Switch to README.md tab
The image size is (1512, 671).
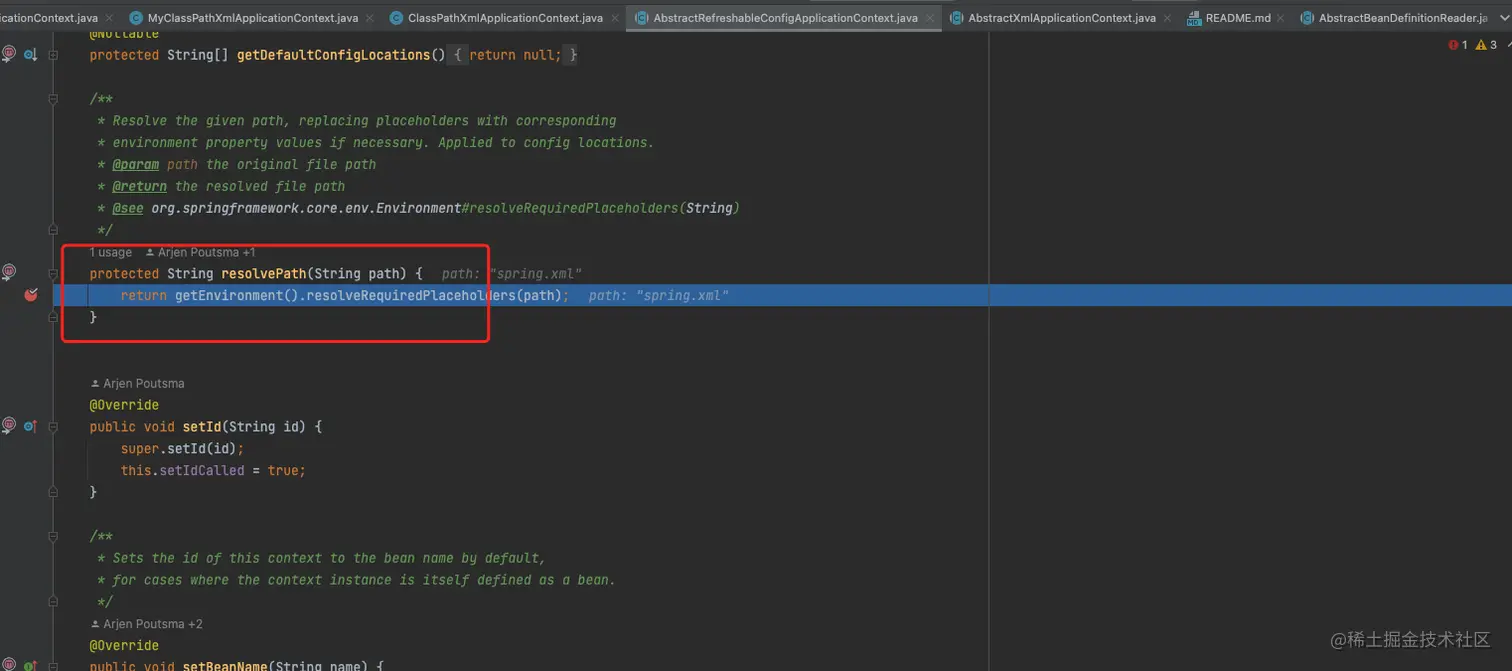[x=1238, y=18]
